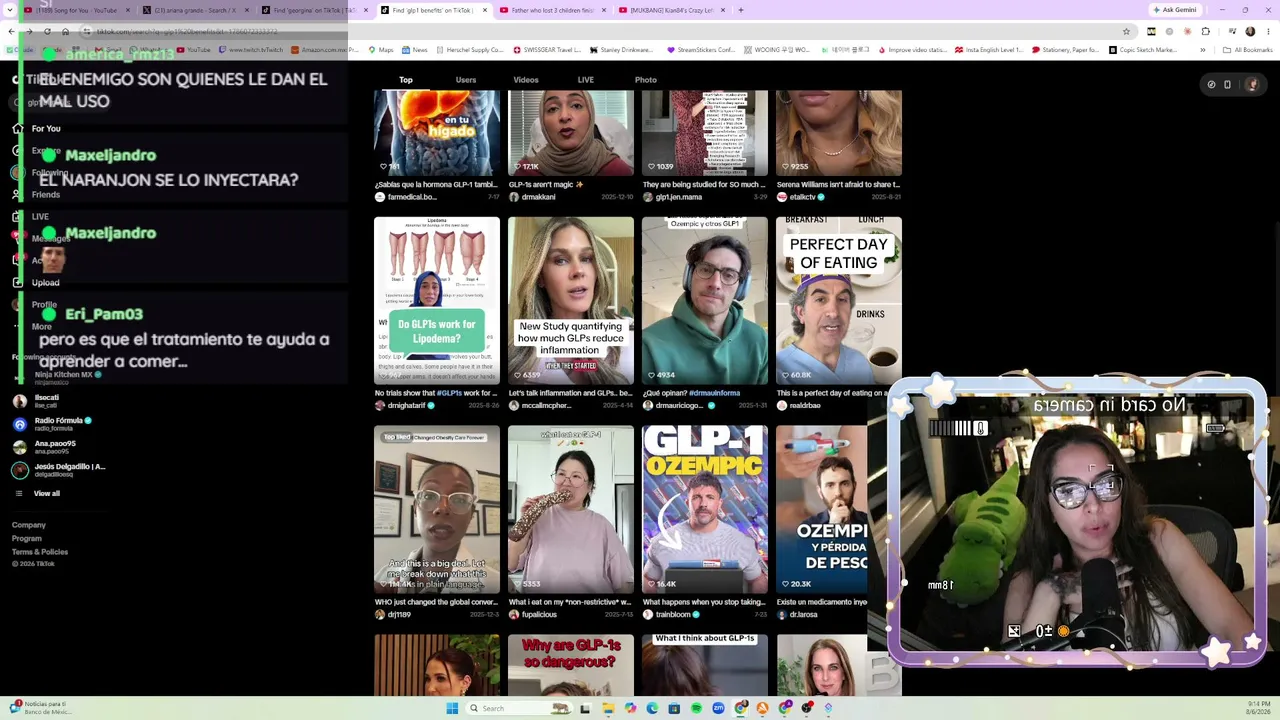
Task: Click the #GLP1s hashtag in caption
Action: tap(449, 393)
